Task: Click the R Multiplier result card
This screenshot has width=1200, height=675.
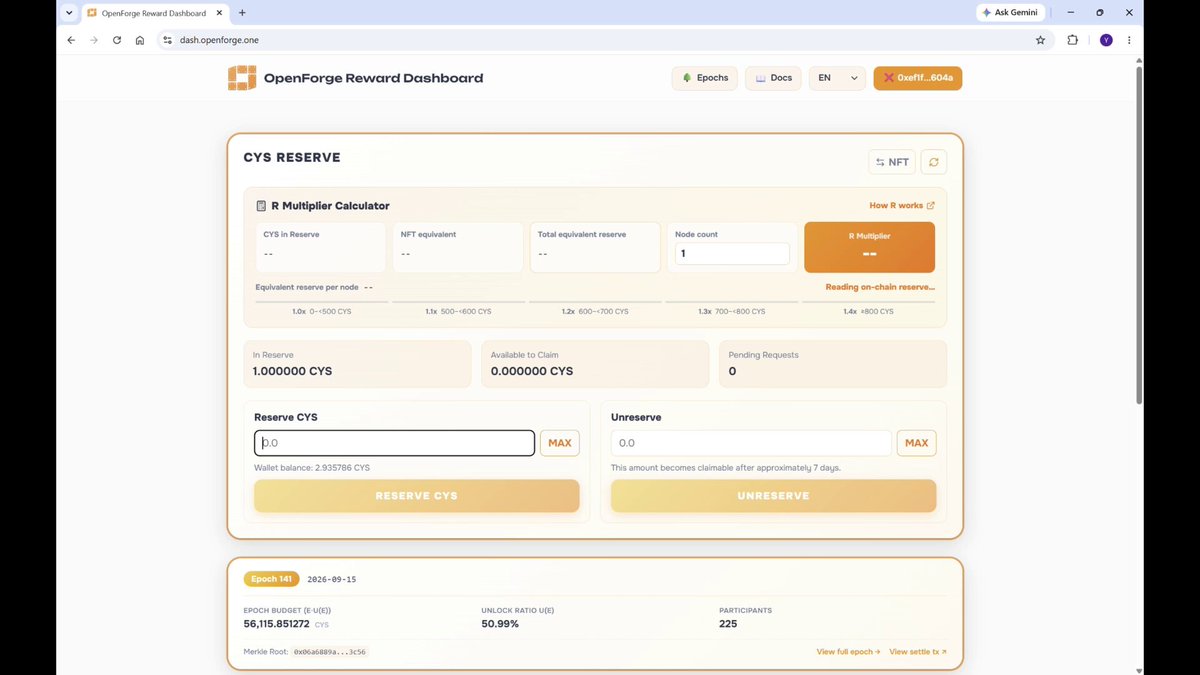Action: coord(869,247)
